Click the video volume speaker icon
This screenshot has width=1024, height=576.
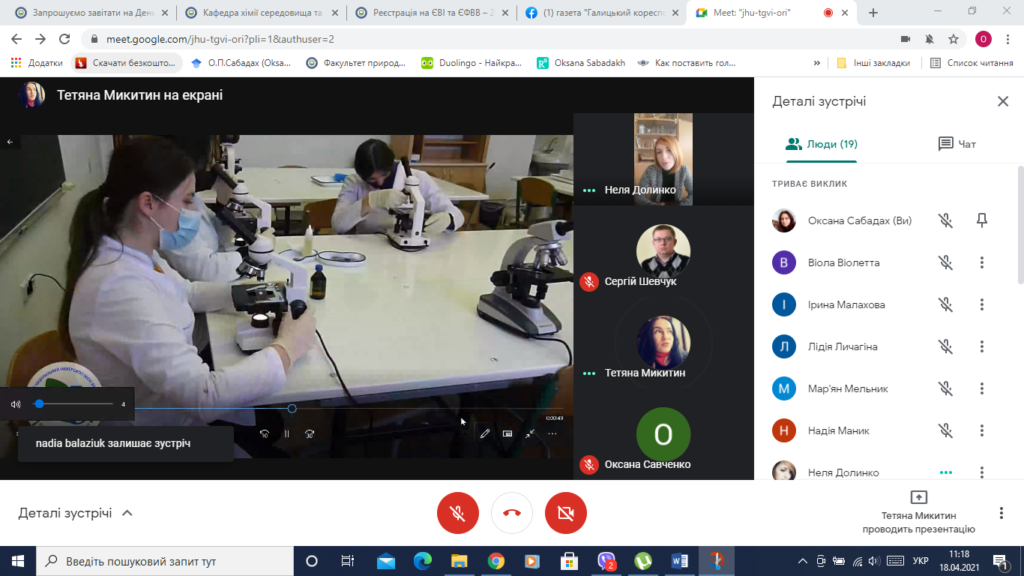pyautogui.click(x=16, y=404)
